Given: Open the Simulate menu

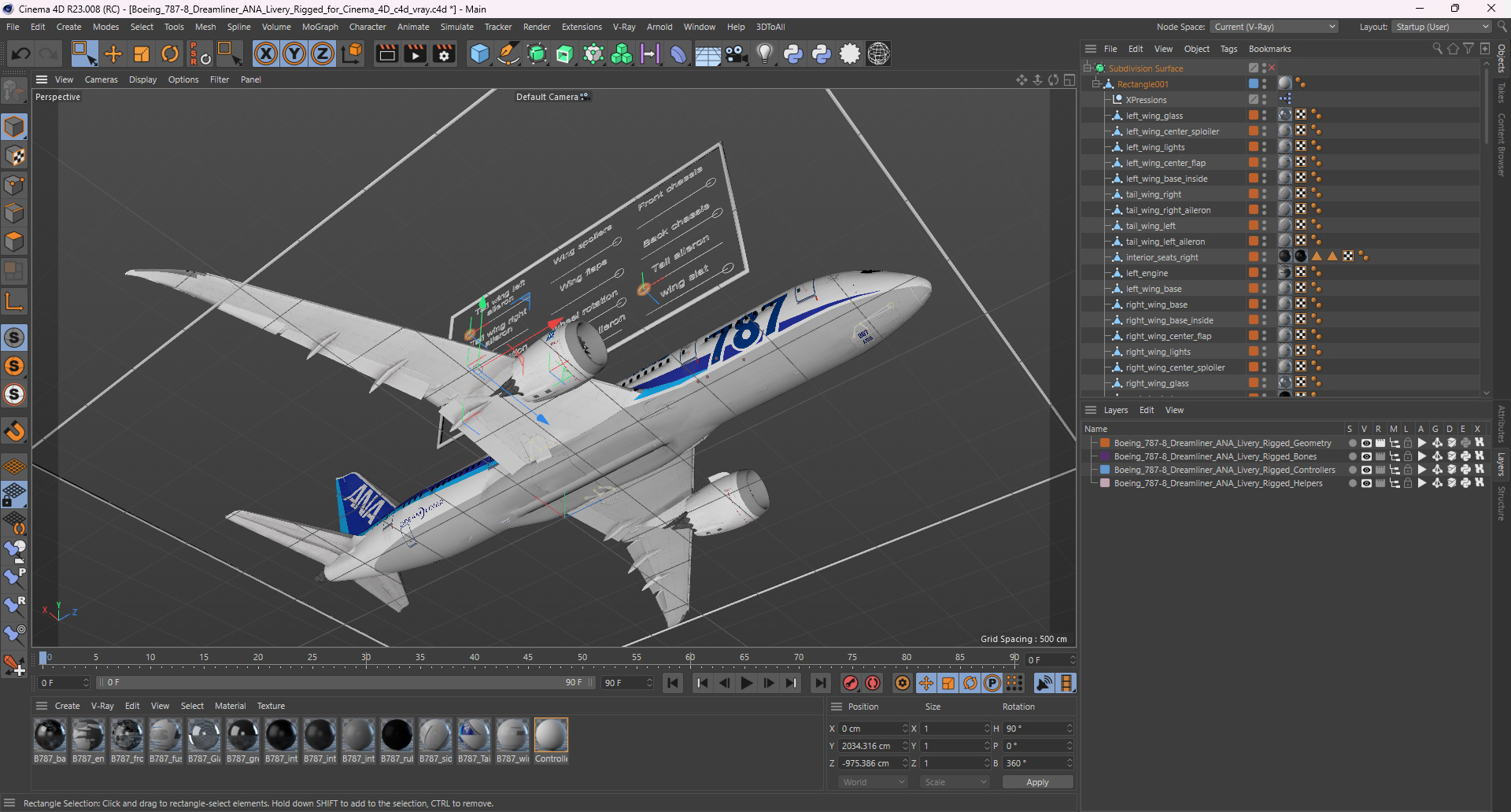Looking at the screenshot, I should pyautogui.click(x=456, y=27).
